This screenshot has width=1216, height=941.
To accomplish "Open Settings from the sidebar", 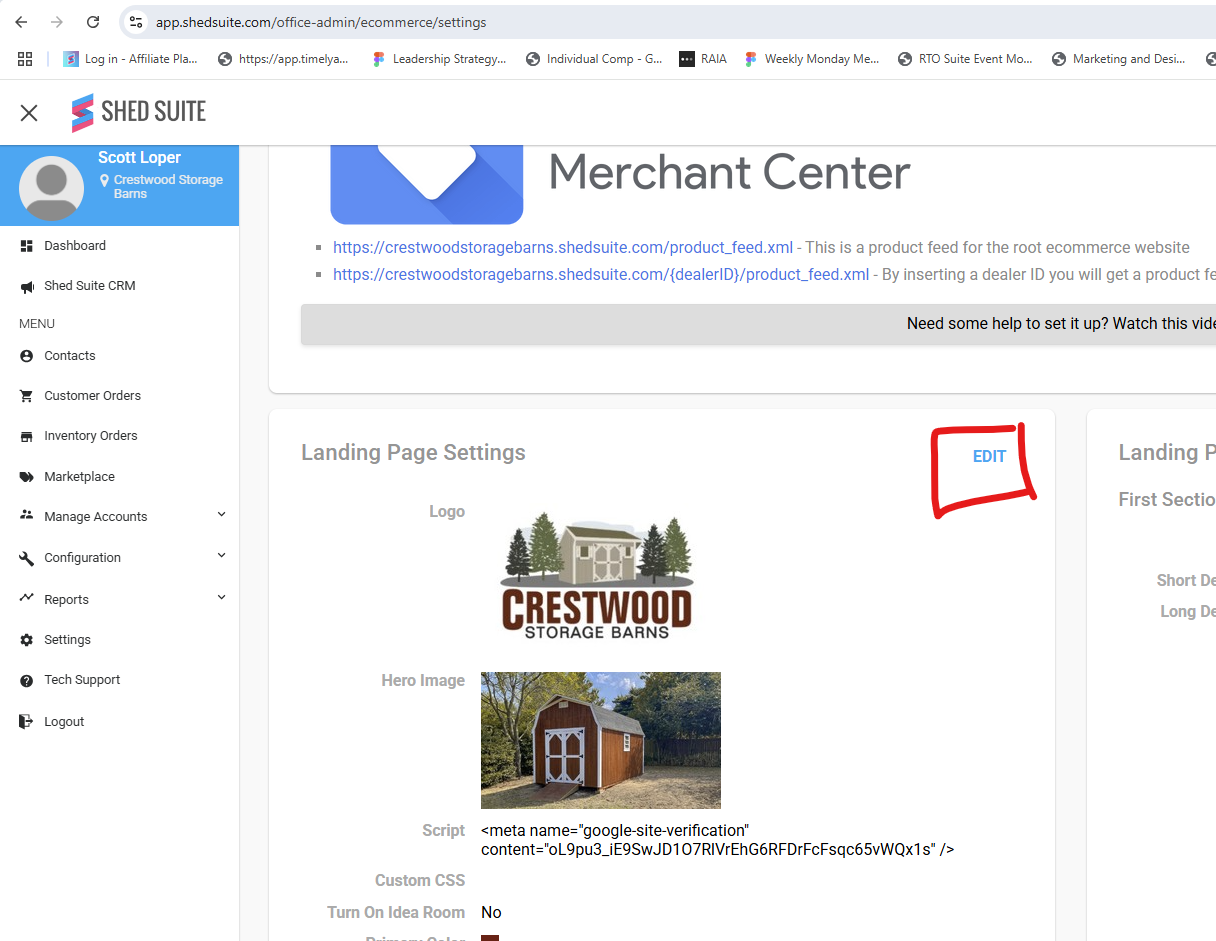I will coord(68,640).
